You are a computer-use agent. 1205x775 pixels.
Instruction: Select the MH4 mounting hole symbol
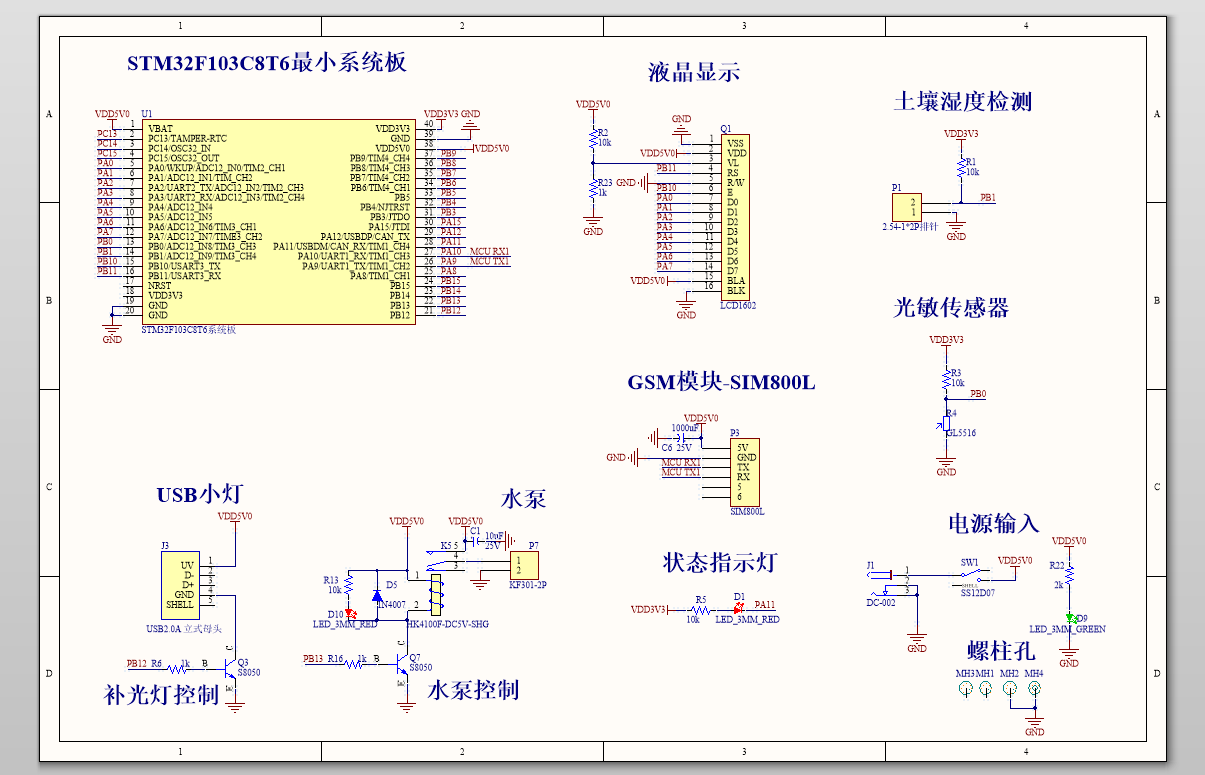(1033, 689)
